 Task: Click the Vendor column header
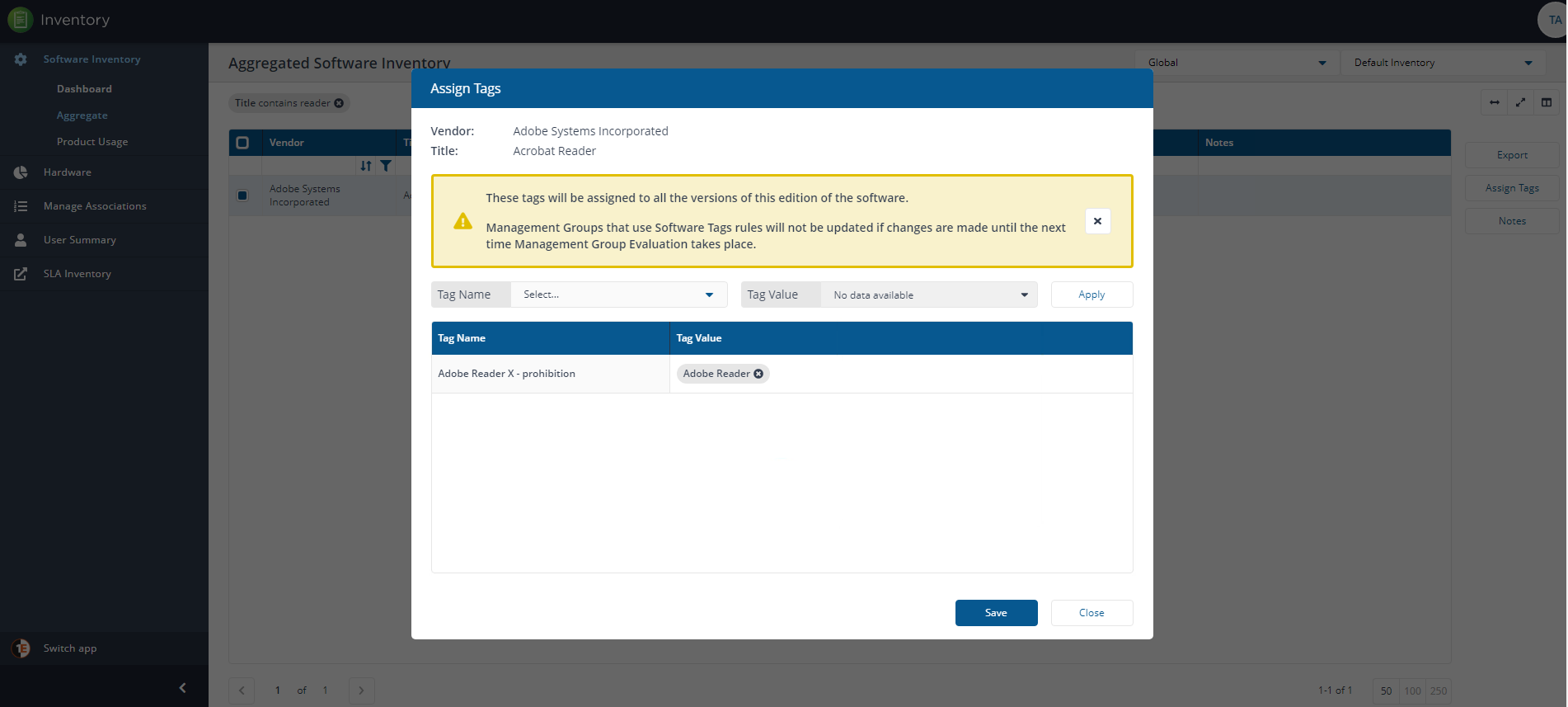(x=330, y=143)
